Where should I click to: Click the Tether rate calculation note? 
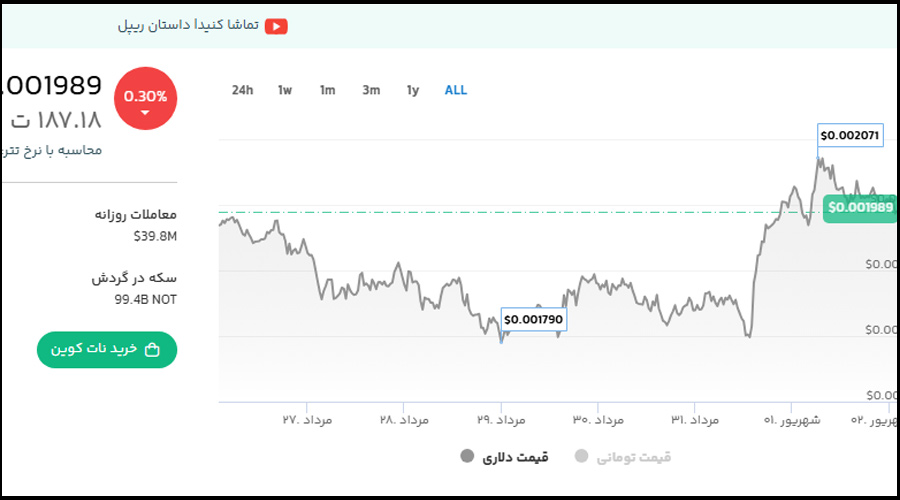coord(52,150)
